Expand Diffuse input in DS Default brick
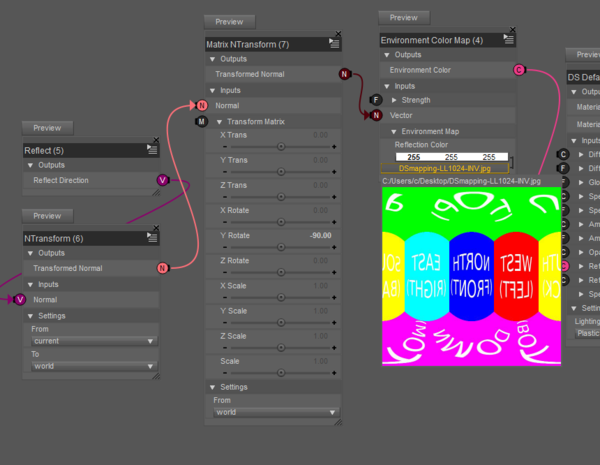This screenshot has width=600, height=465. 581,155
